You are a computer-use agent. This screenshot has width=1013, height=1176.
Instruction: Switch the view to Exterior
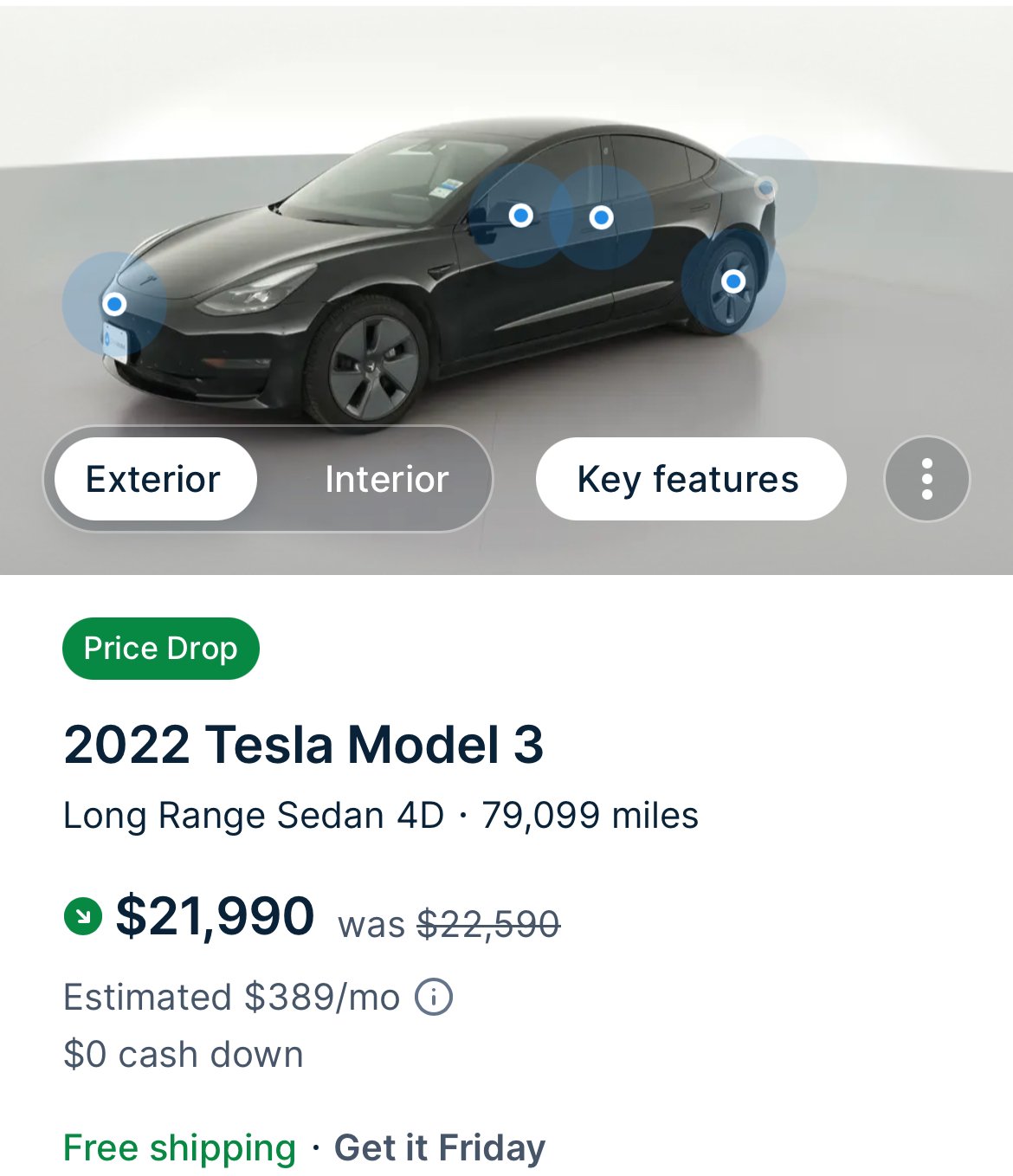tap(153, 479)
